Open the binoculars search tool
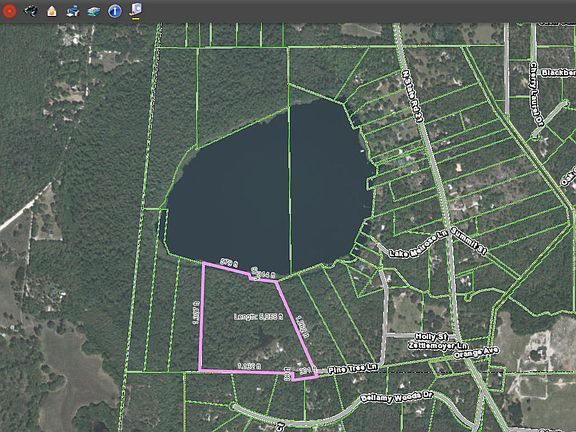This screenshot has height=432, width=576. pyautogui.click(x=31, y=11)
